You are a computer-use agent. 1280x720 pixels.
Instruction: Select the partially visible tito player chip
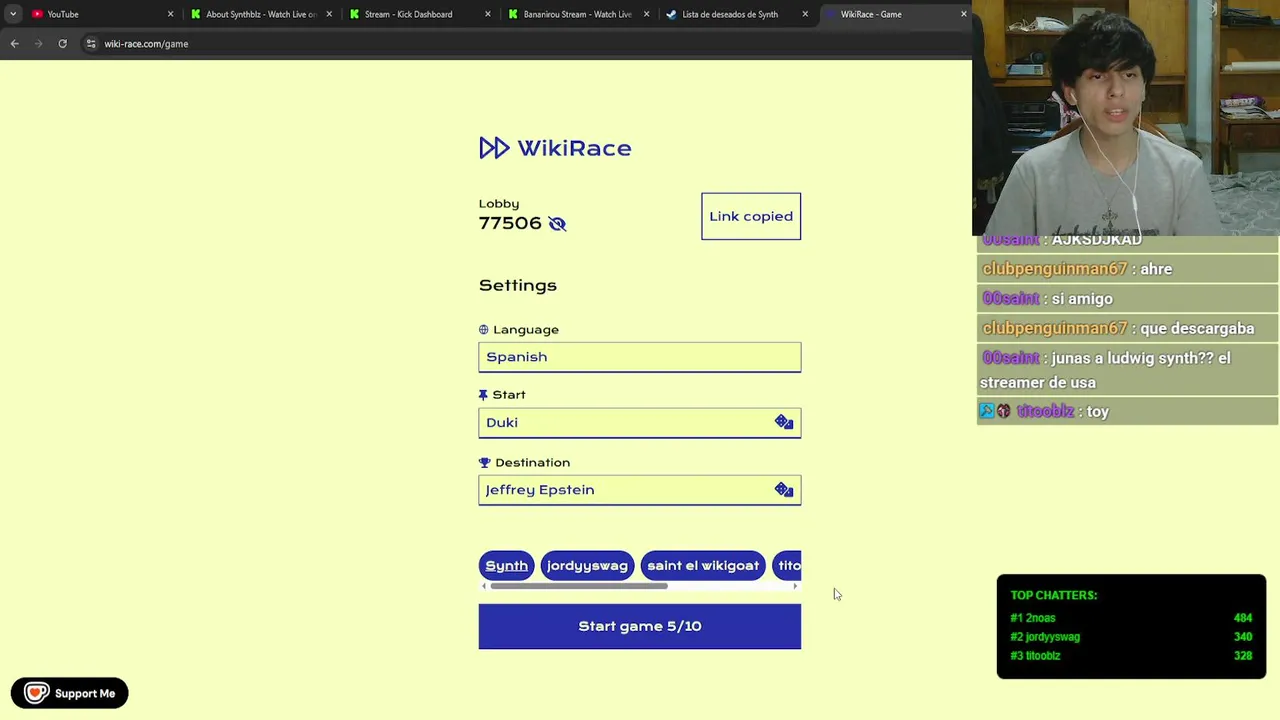coord(788,566)
